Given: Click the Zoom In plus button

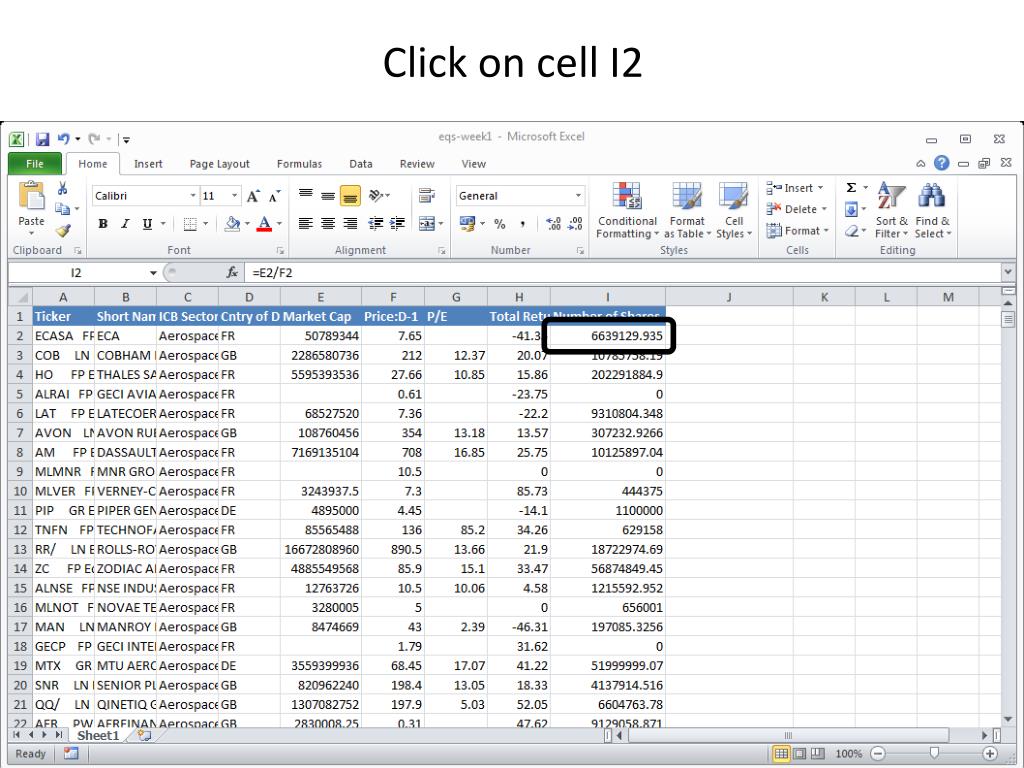Looking at the screenshot, I should 990,754.
